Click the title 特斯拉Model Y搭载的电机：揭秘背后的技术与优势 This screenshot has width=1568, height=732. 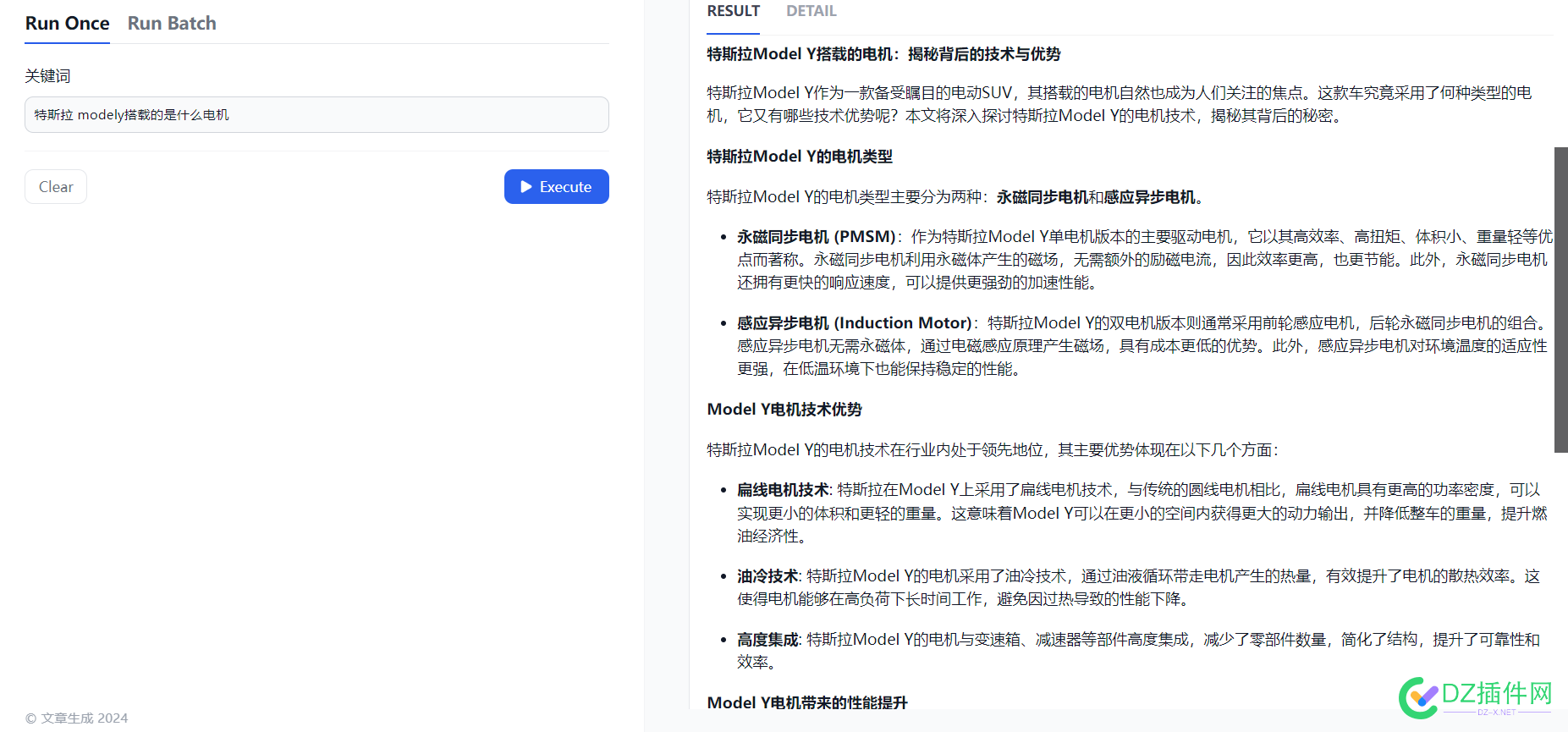click(x=883, y=54)
